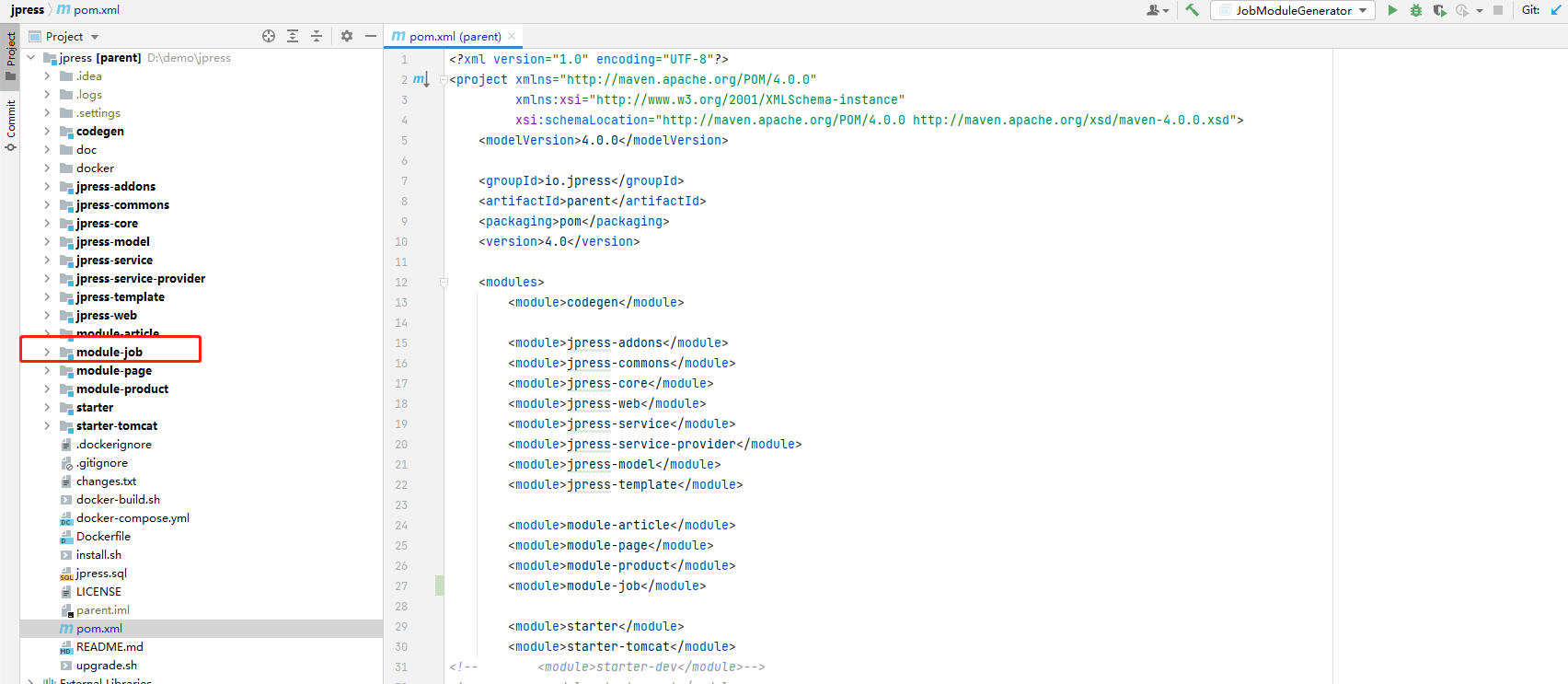Open the upgrade.sh script
This screenshot has height=684, width=1568.
tap(106, 666)
